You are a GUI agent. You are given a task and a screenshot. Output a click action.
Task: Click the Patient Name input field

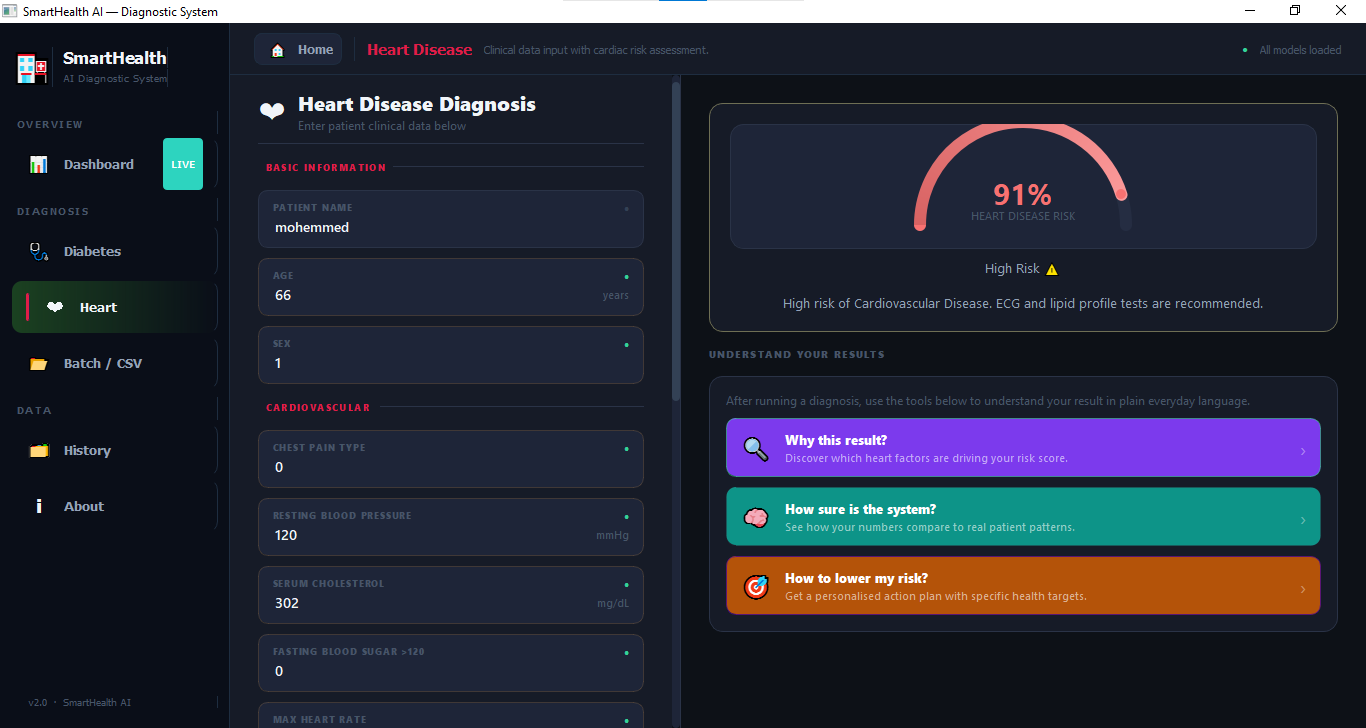(451, 219)
